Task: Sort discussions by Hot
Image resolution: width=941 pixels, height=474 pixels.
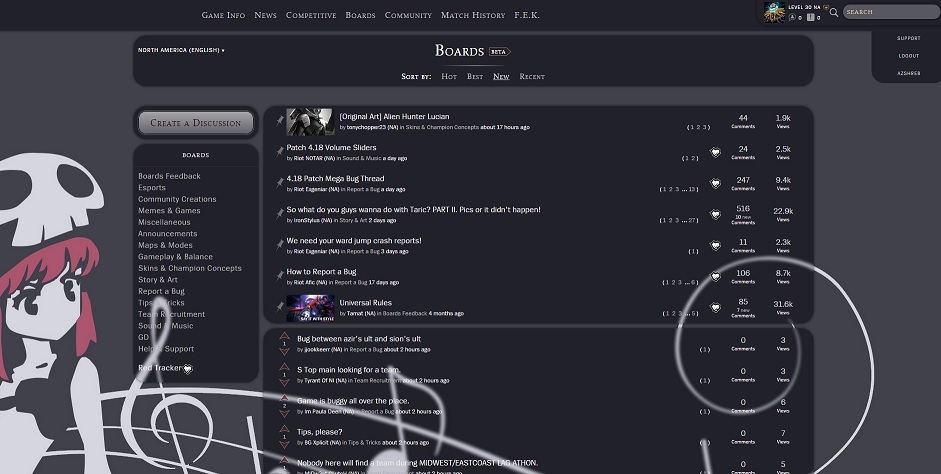Action: pos(449,76)
